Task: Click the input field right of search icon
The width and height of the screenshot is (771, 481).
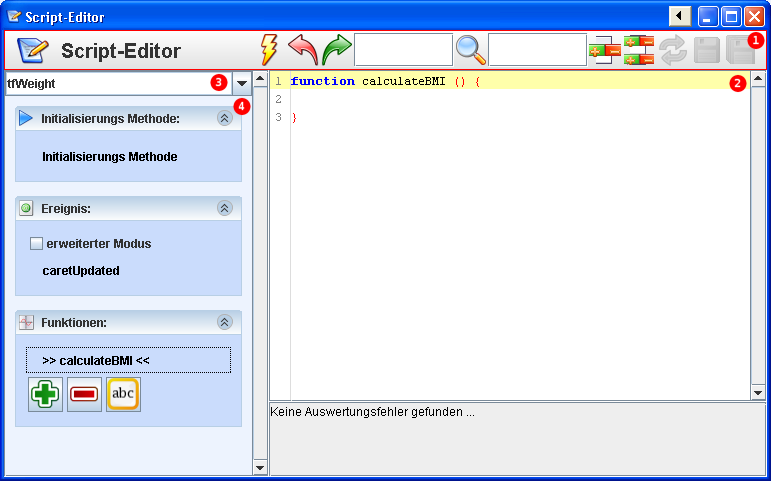Action: pyautogui.click(x=537, y=50)
